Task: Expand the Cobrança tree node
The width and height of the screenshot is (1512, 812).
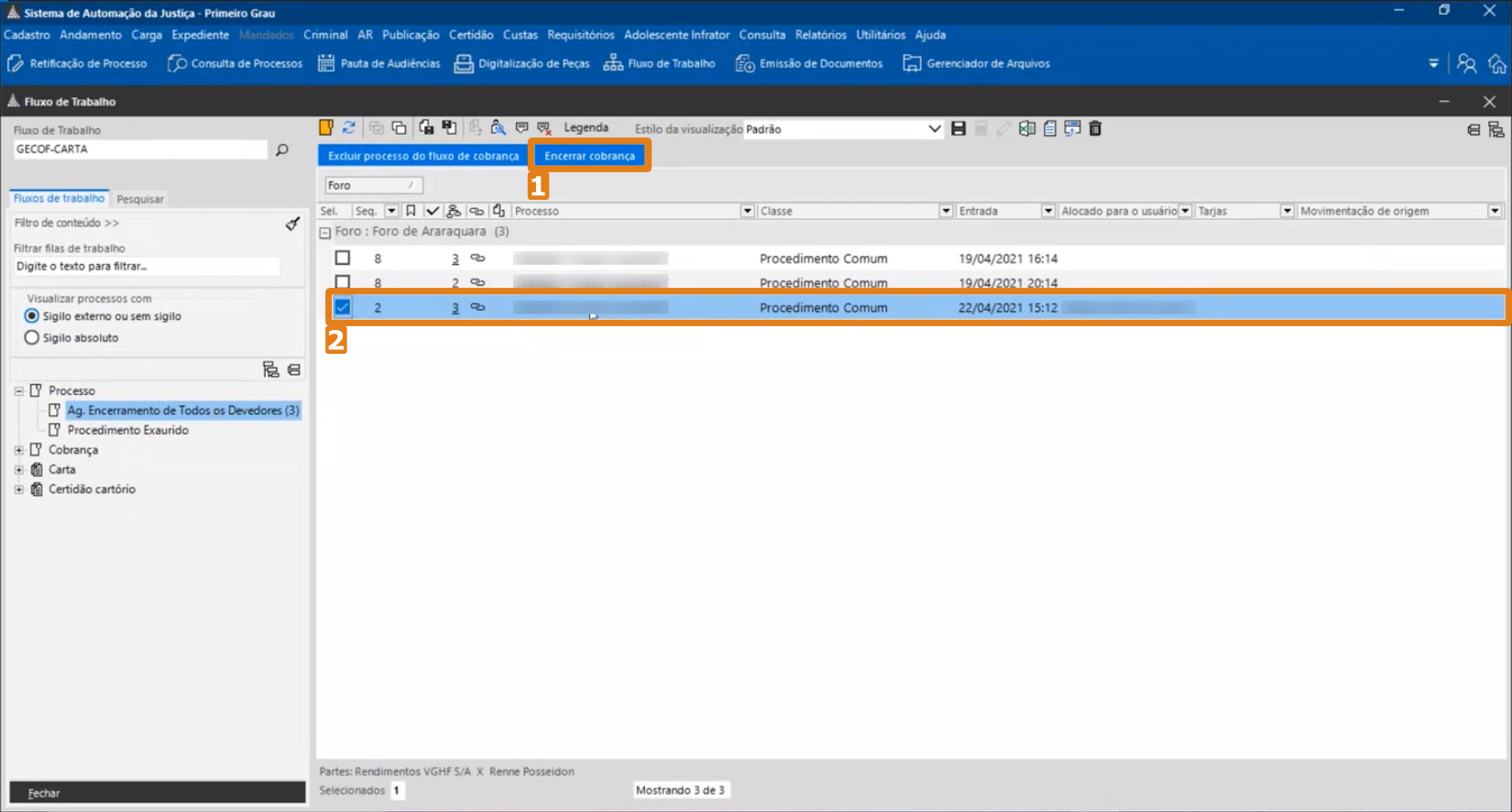Action: tap(18, 450)
